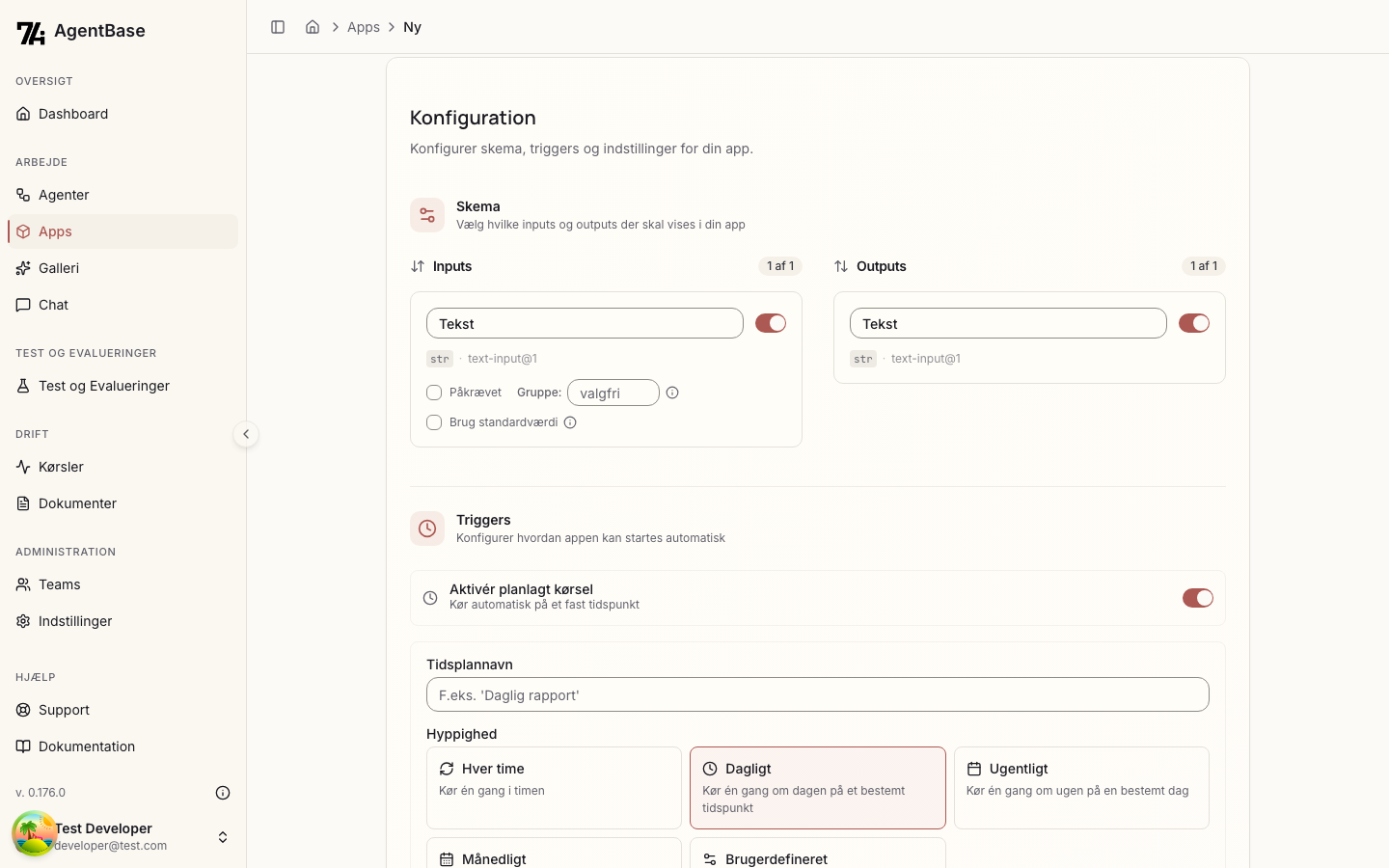Image resolution: width=1389 pixels, height=868 pixels.
Task: Check the Påkrævet checkbox
Action: coord(434,393)
